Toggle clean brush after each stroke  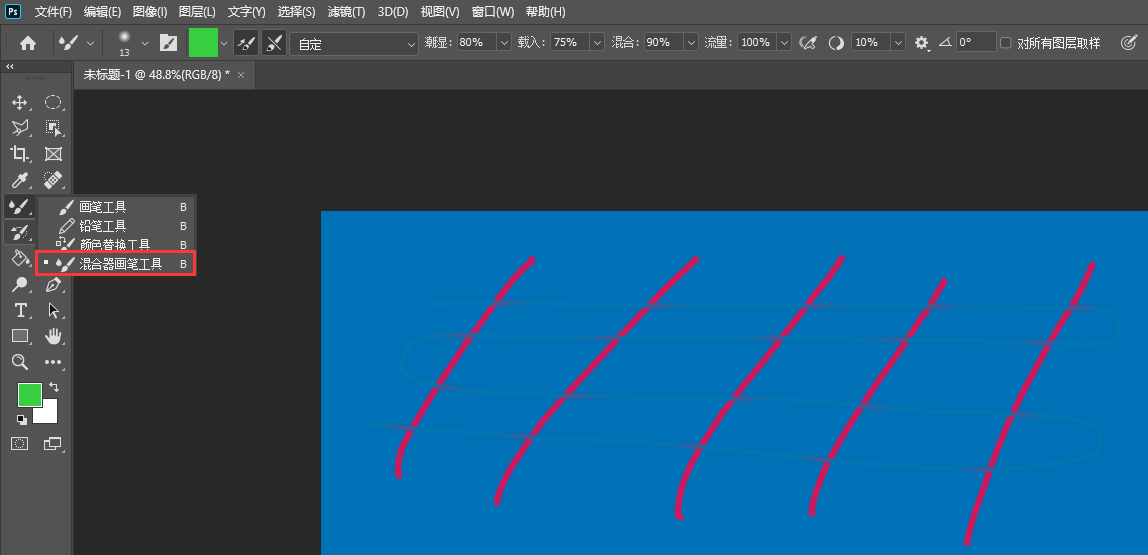[x=274, y=43]
